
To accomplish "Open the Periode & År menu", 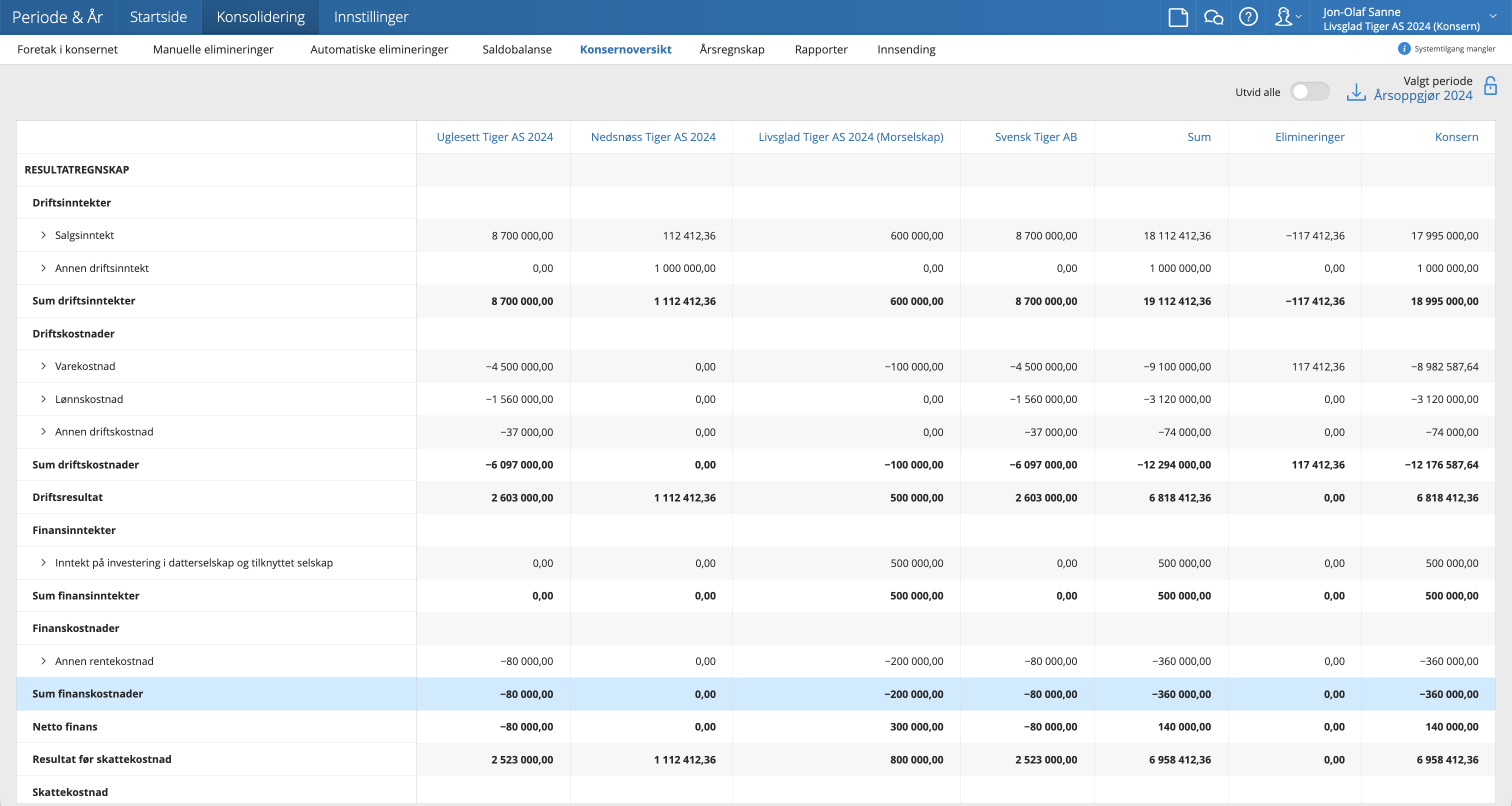I will pyautogui.click(x=57, y=17).
